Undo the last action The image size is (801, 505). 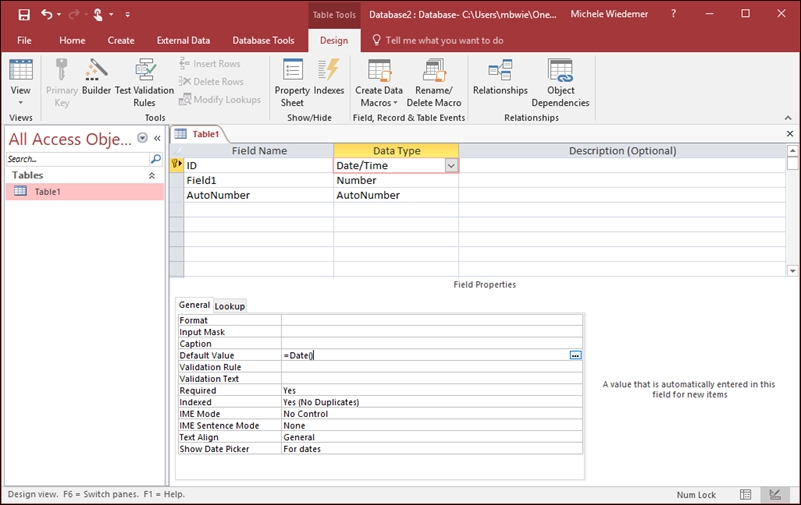(46, 15)
